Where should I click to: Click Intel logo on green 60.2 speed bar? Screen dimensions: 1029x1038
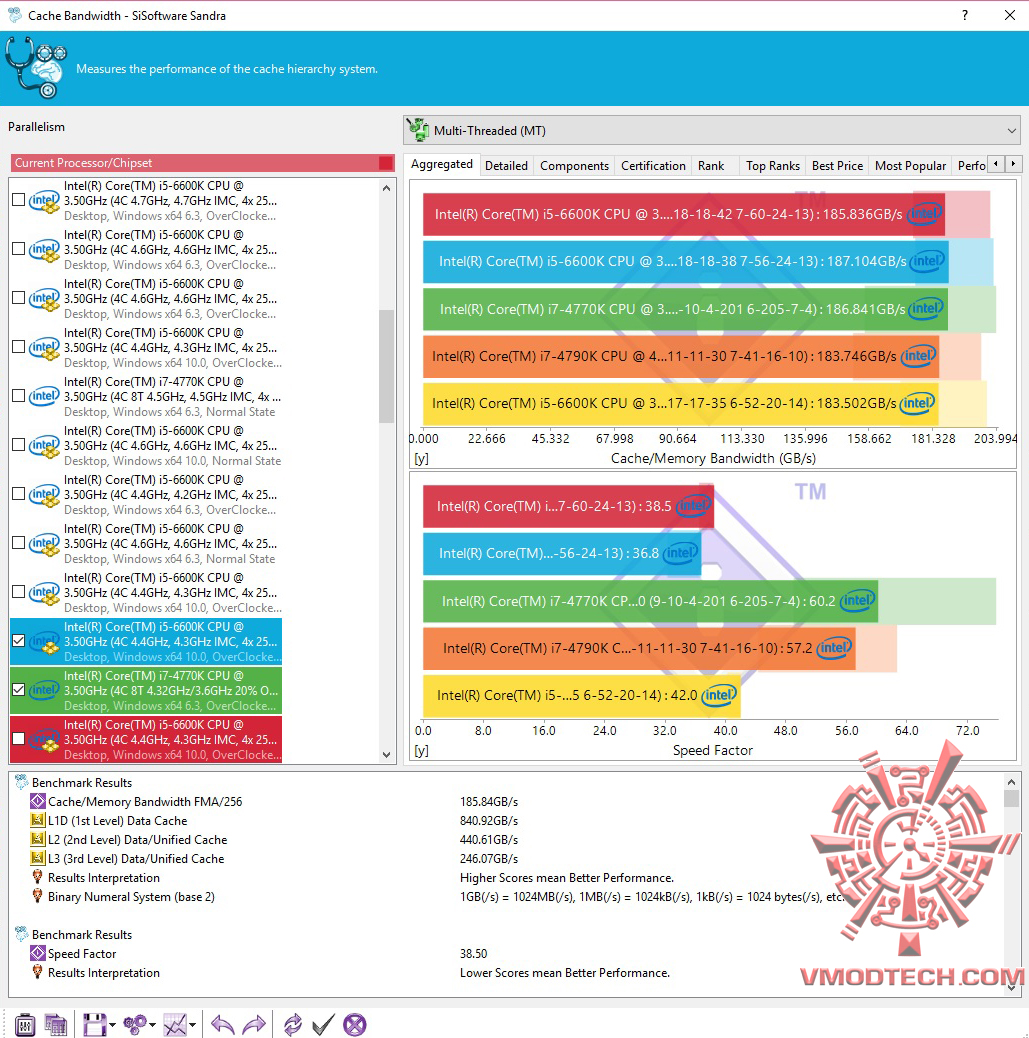click(858, 600)
